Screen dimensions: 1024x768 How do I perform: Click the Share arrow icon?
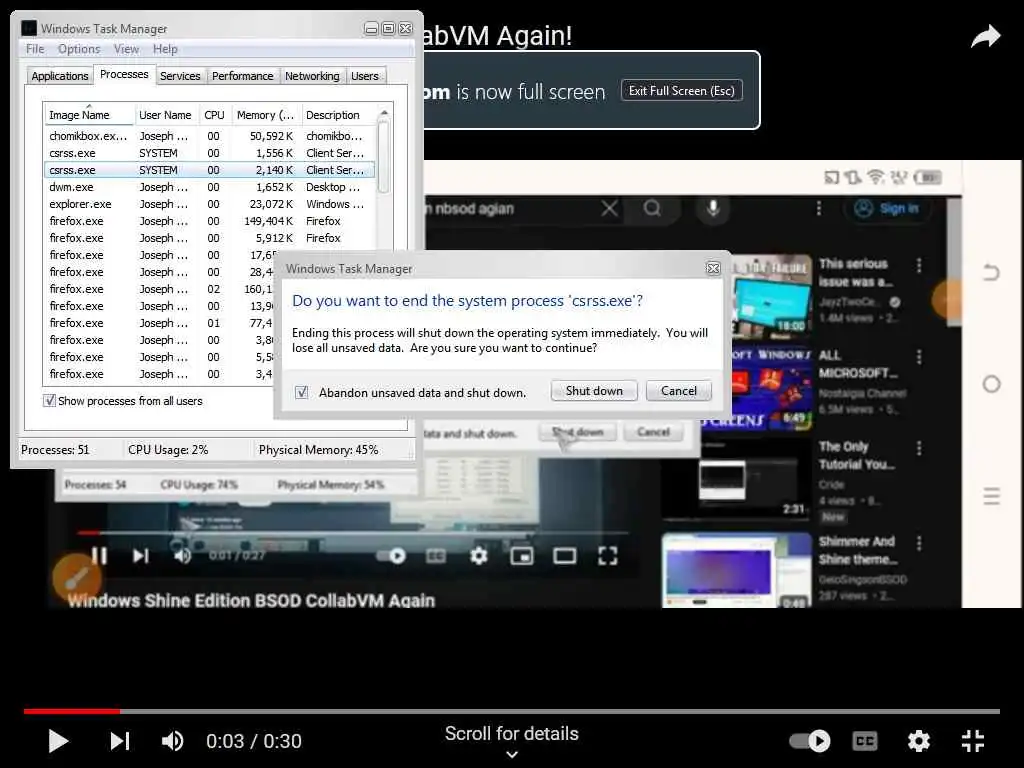tap(985, 36)
